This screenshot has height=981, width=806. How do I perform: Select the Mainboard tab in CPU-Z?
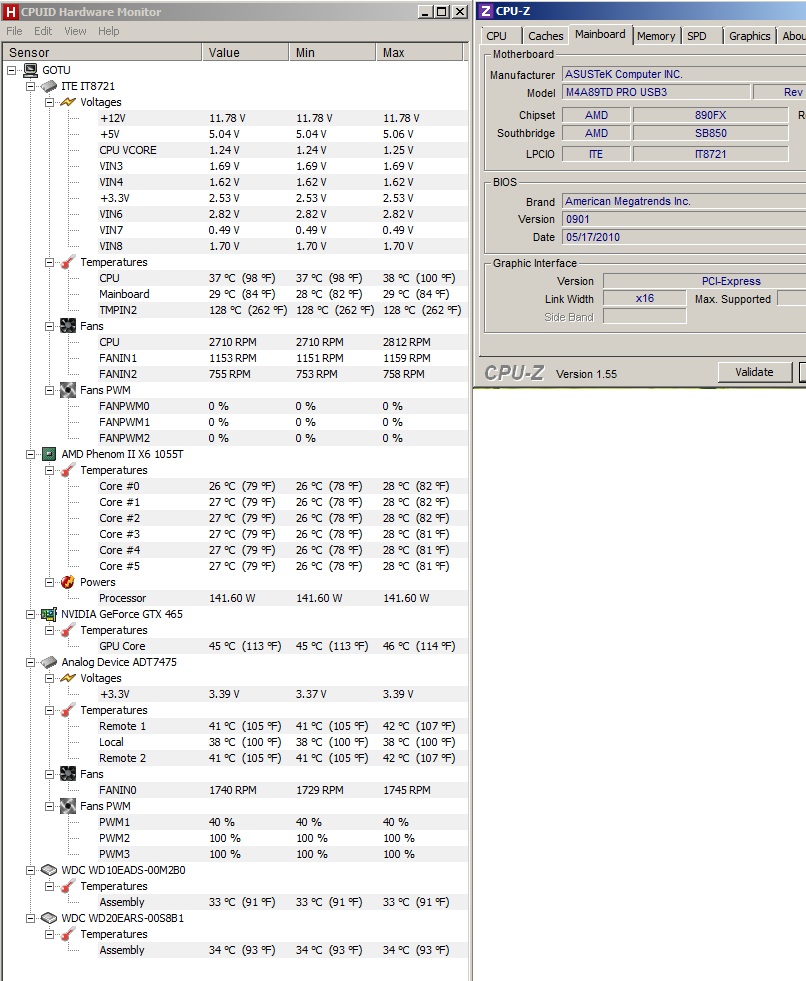[600, 34]
